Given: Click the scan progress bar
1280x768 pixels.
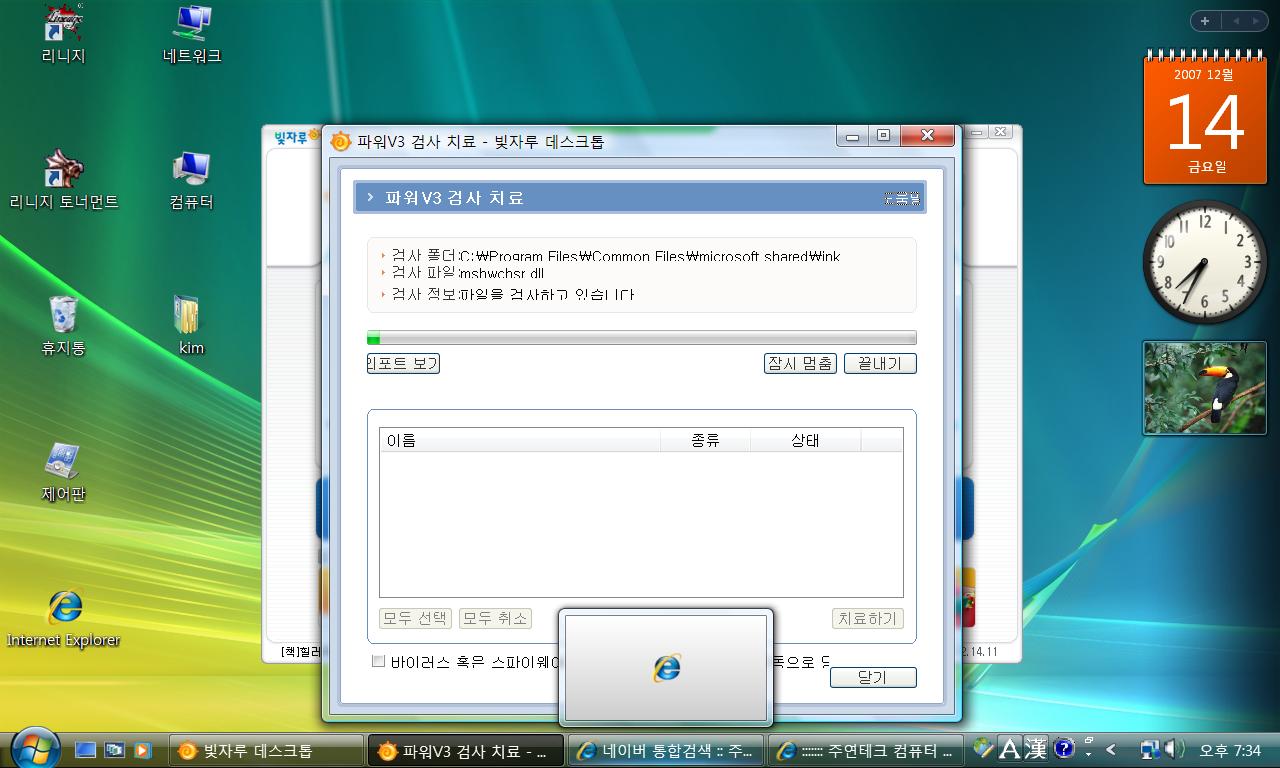Looking at the screenshot, I should point(641,338).
